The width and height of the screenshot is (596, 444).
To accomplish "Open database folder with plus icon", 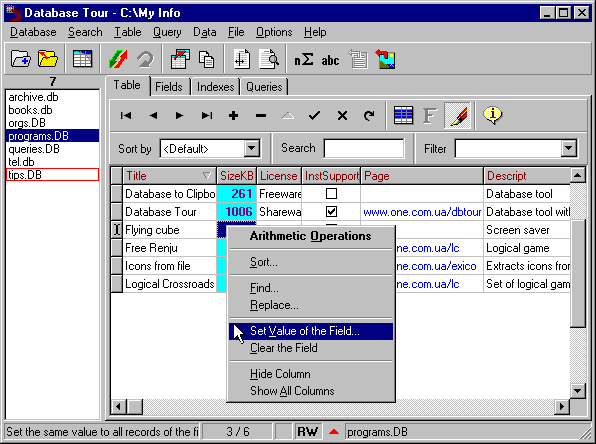I will click(x=21, y=59).
